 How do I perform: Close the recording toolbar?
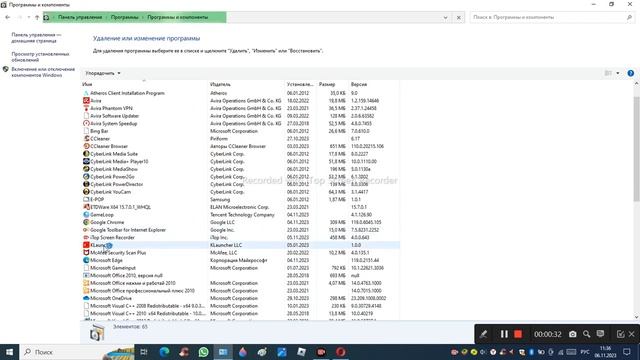pyautogui.click(x=632, y=334)
